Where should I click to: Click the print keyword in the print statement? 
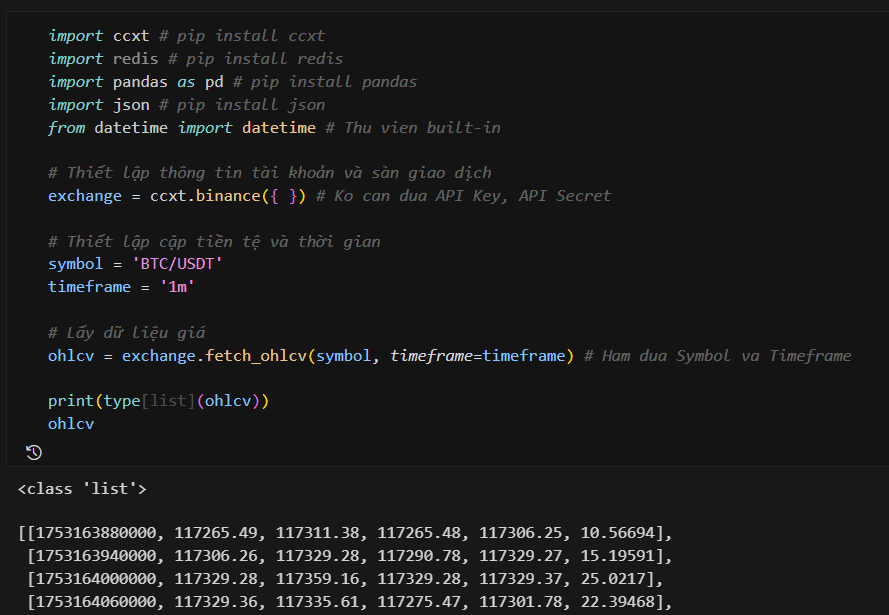(71, 401)
